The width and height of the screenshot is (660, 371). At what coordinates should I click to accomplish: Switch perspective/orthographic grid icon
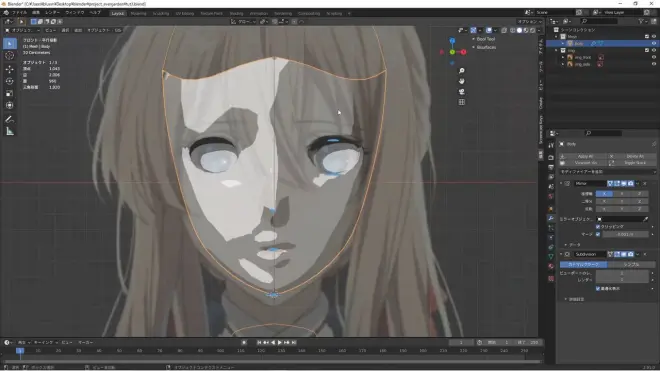[462, 102]
